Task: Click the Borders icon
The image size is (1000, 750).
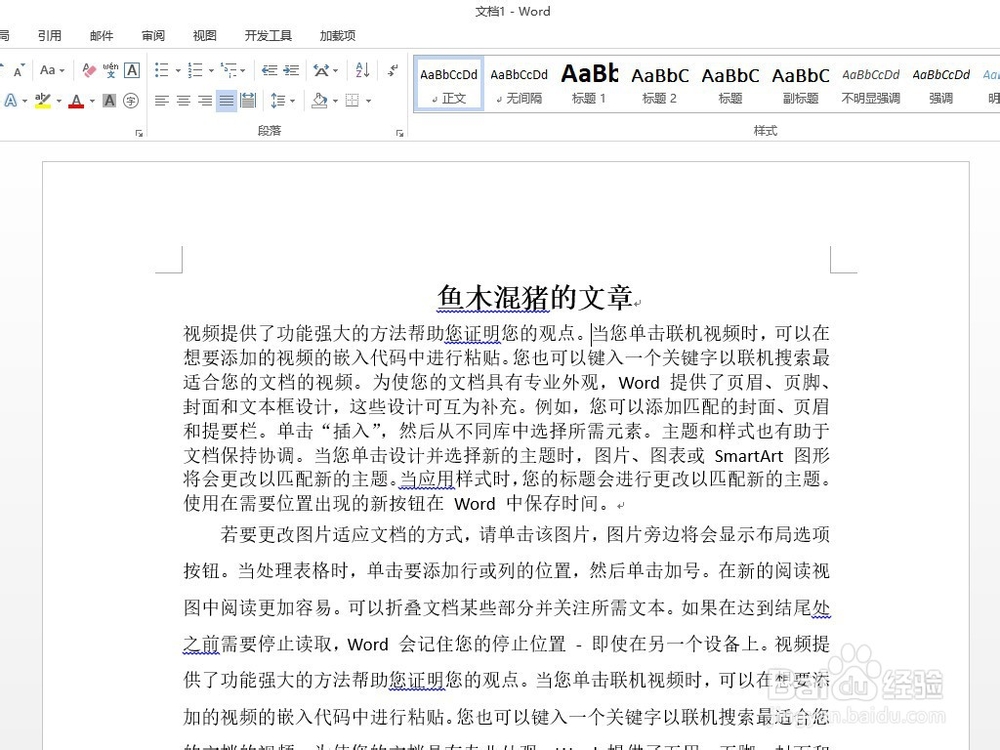Action: click(x=352, y=101)
